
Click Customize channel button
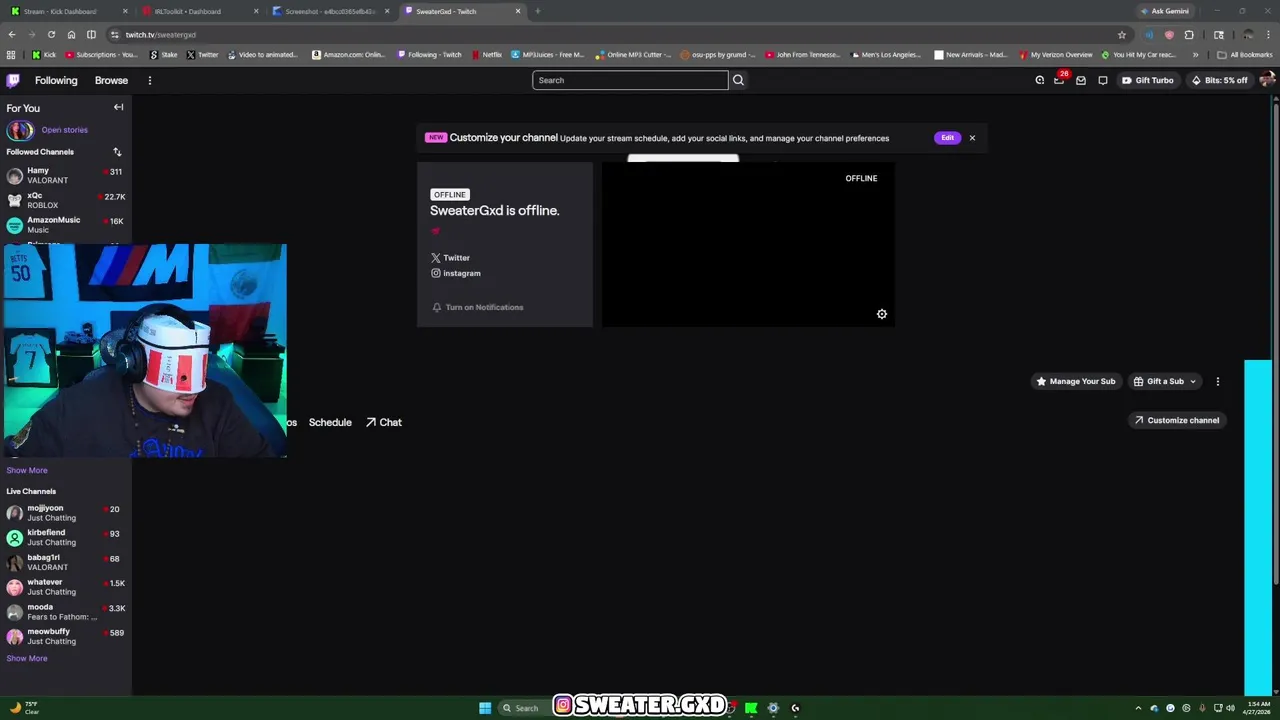point(1176,420)
